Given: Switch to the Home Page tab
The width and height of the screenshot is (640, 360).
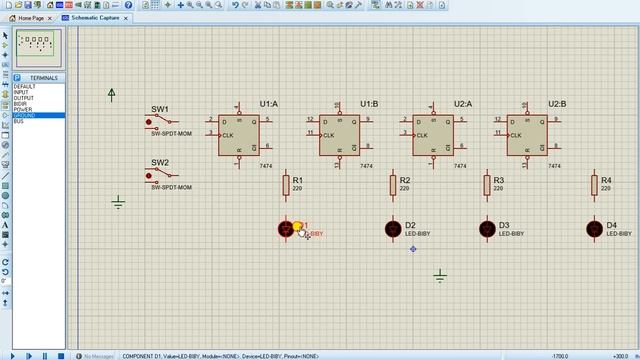Looking at the screenshot, I should [31, 18].
